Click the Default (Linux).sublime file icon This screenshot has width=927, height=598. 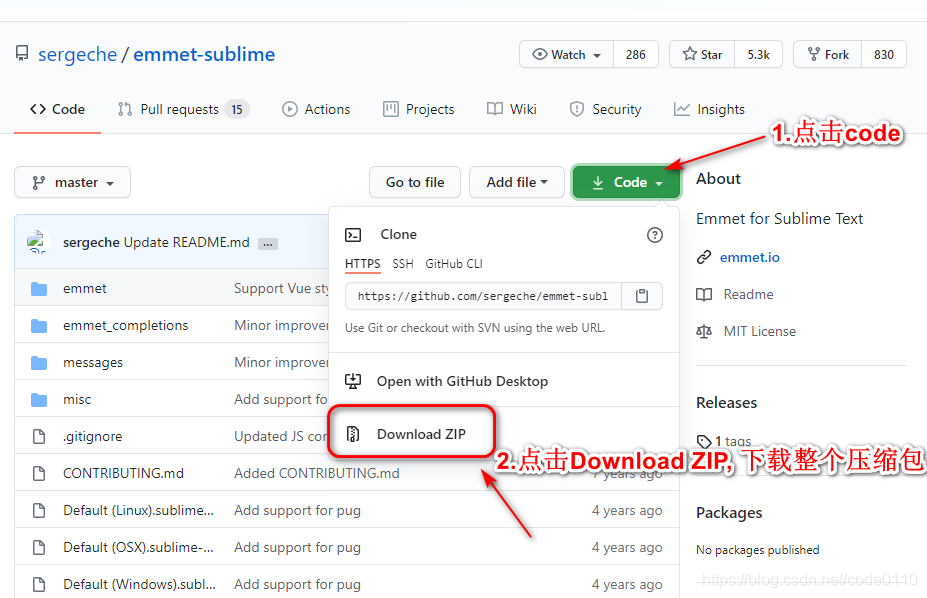pos(39,511)
